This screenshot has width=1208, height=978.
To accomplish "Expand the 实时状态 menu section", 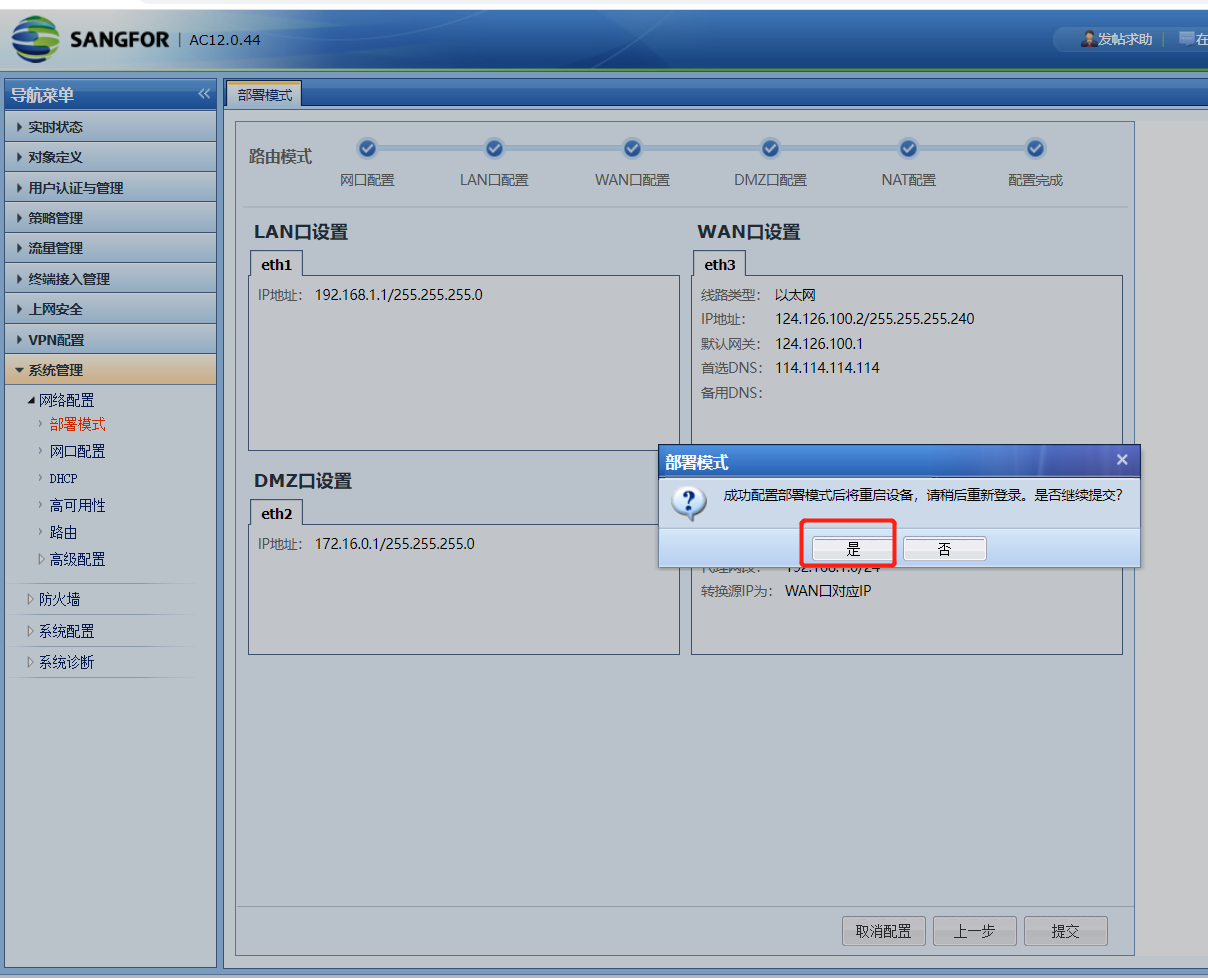I will tap(56, 127).
